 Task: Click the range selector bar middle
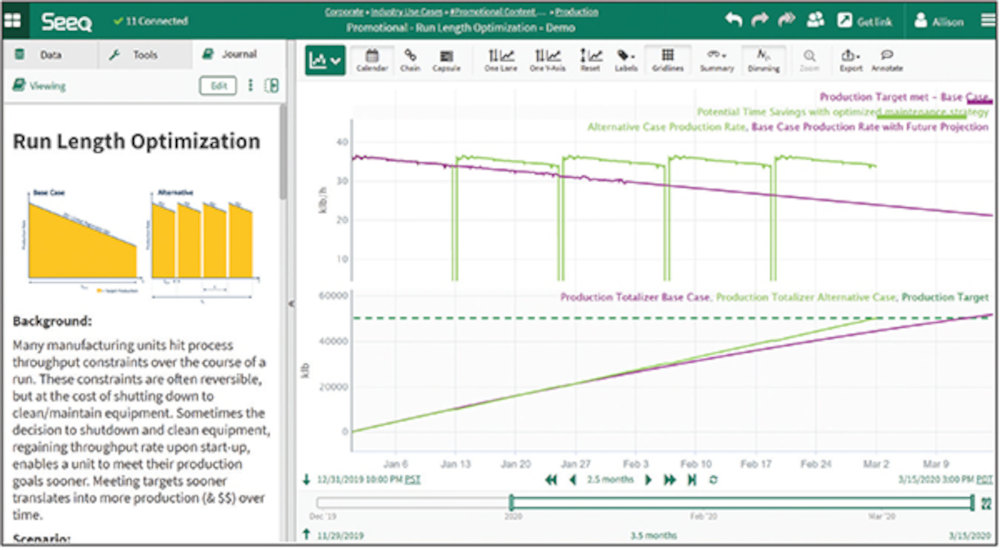pos(742,503)
